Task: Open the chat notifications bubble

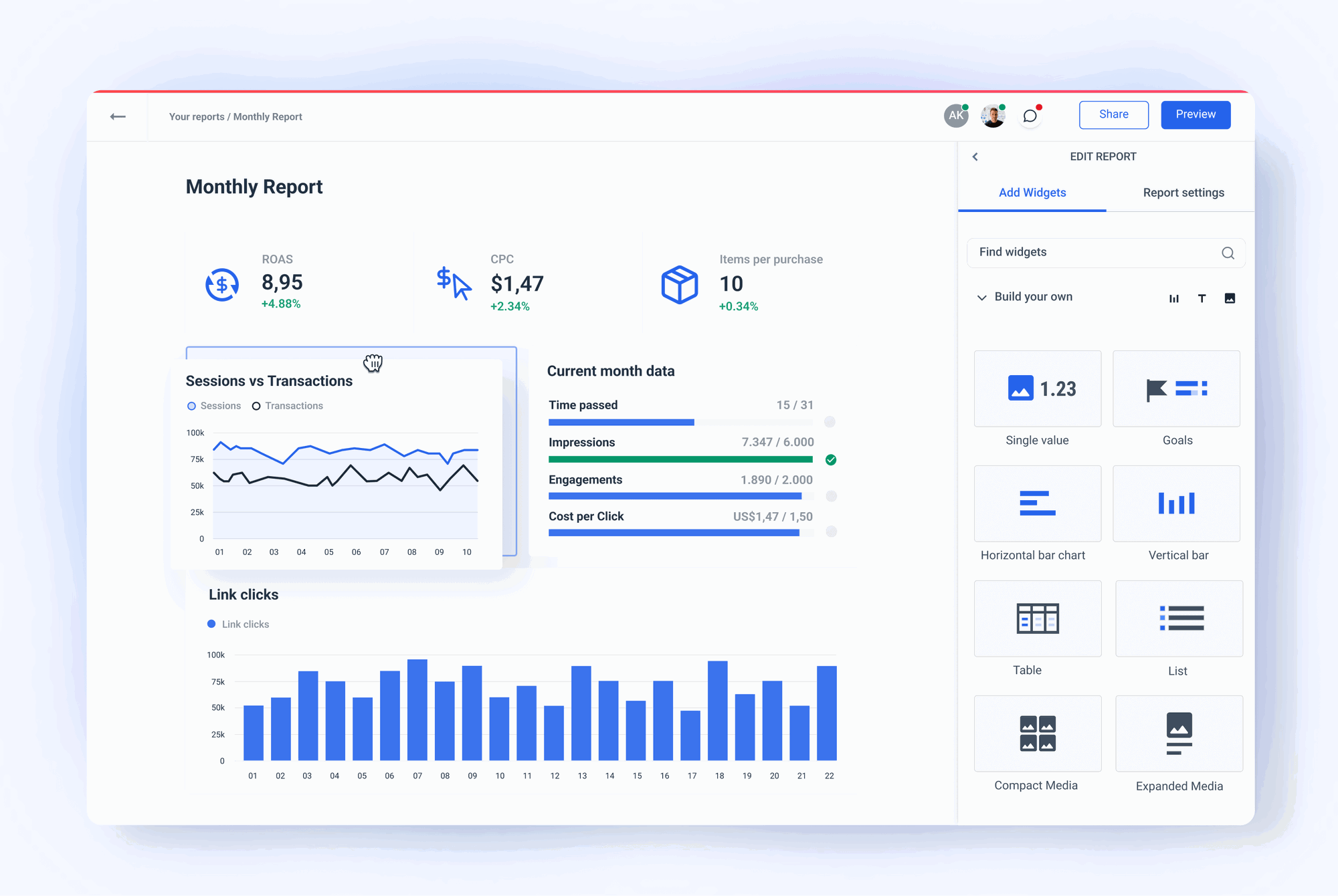Action: [x=1030, y=115]
